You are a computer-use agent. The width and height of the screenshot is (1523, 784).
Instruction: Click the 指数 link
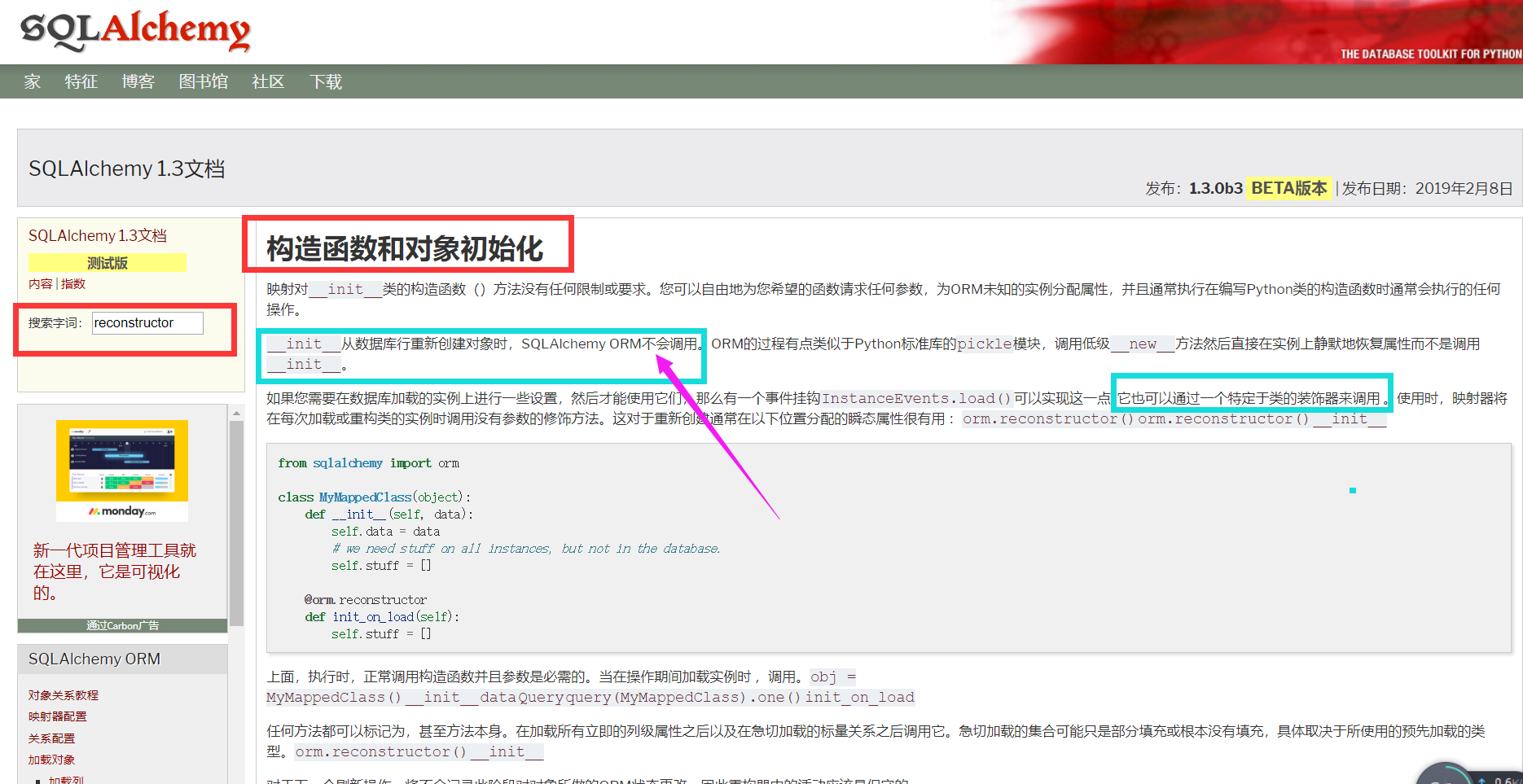click(72, 283)
